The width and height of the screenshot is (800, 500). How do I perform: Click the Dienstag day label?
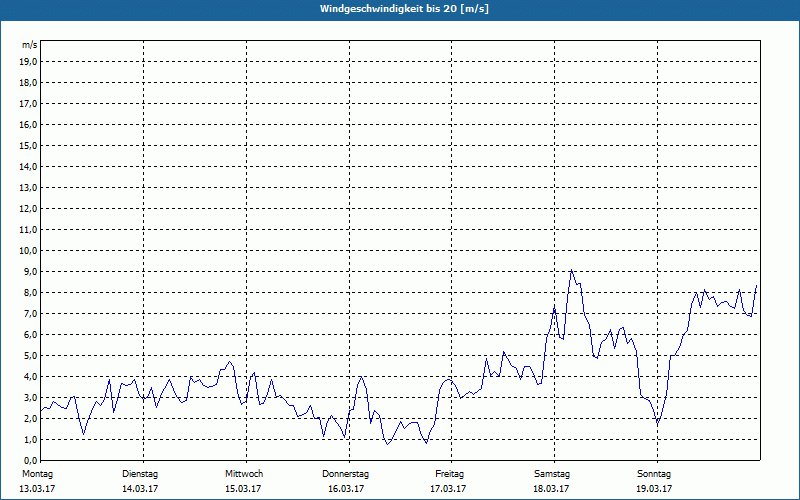tap(140, 474)
